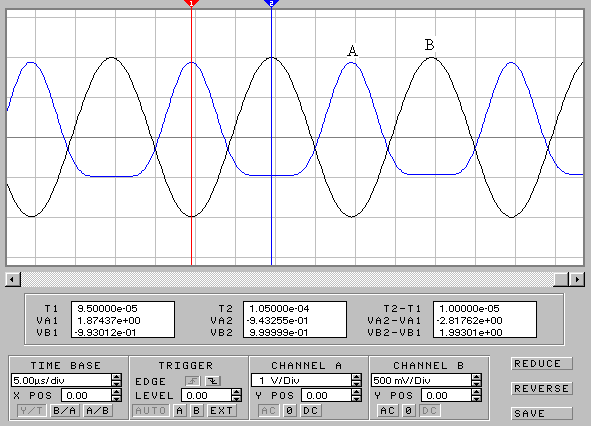Click the trigger LEVEL input field
Image resolution: width=591 pixels, height=426 pixels.
point(207,395)
